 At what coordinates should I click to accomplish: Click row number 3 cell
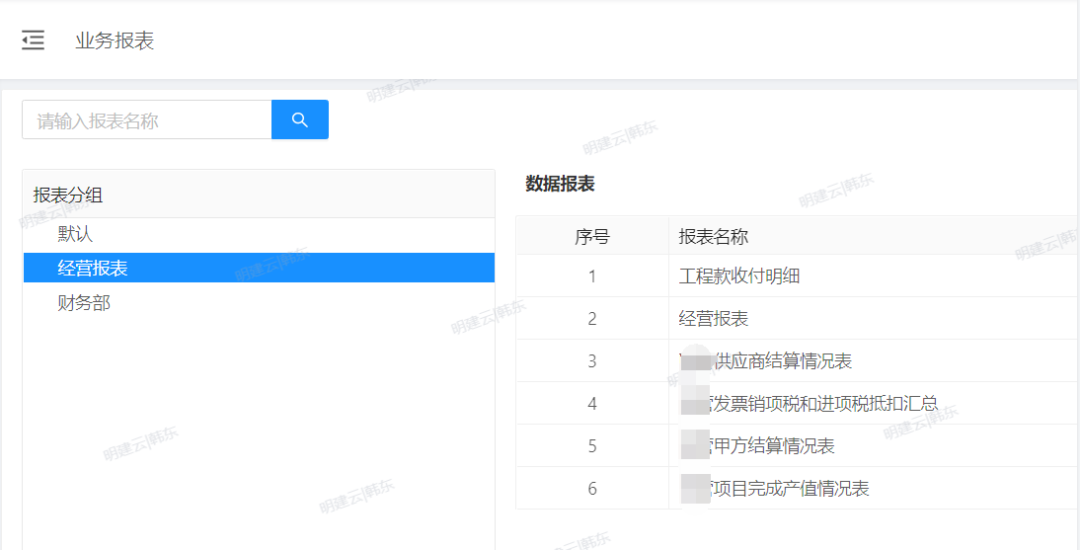pyautogui.click(x=592, y=361)
